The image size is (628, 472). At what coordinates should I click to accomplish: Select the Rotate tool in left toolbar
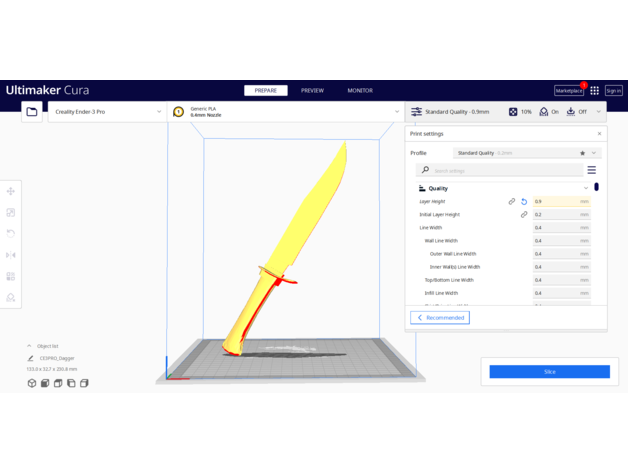tap(11, 233)
